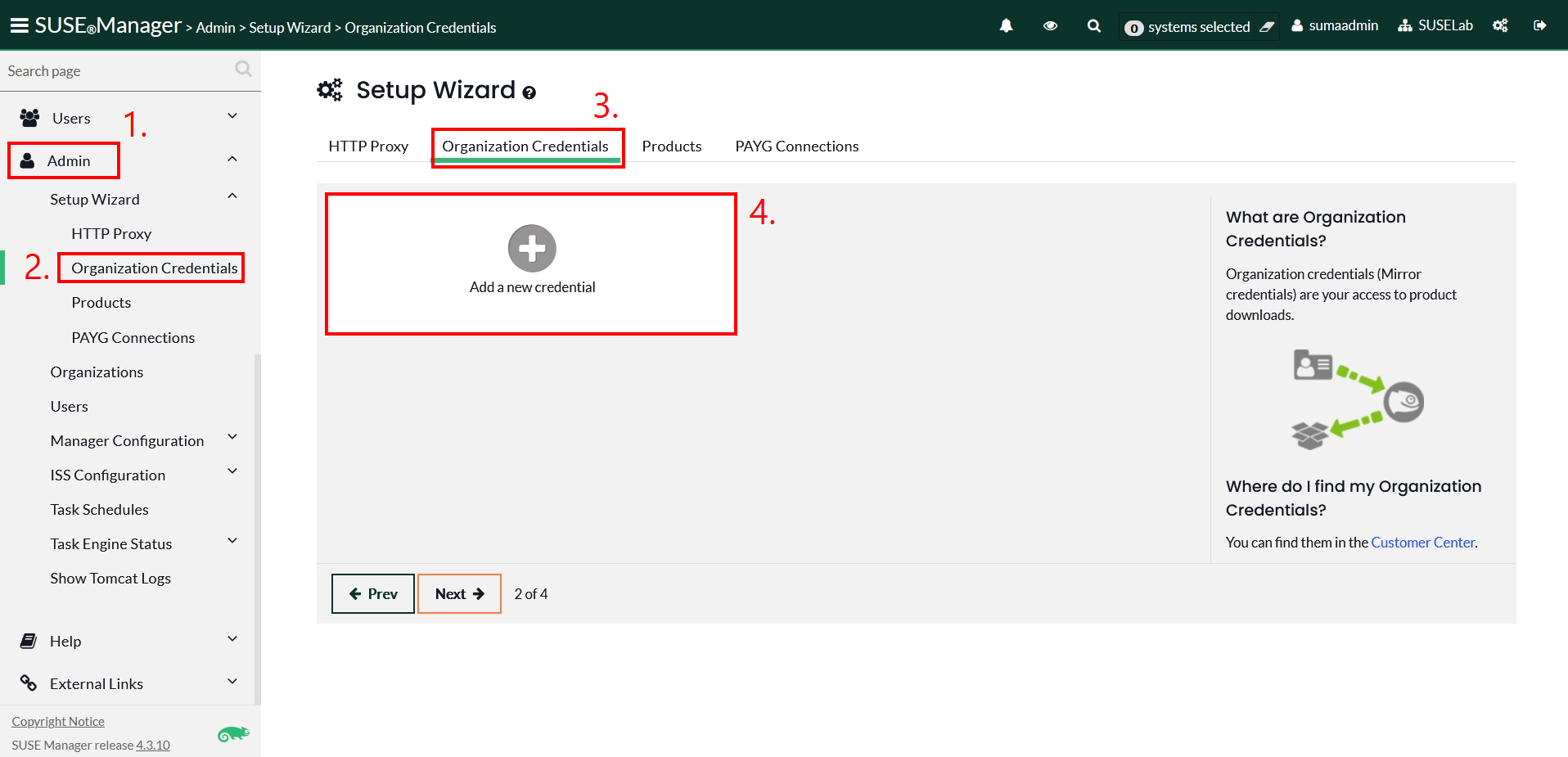The image size is (1568, 757).
Task: Switch to the Products tab
Action: click(672, 146)
